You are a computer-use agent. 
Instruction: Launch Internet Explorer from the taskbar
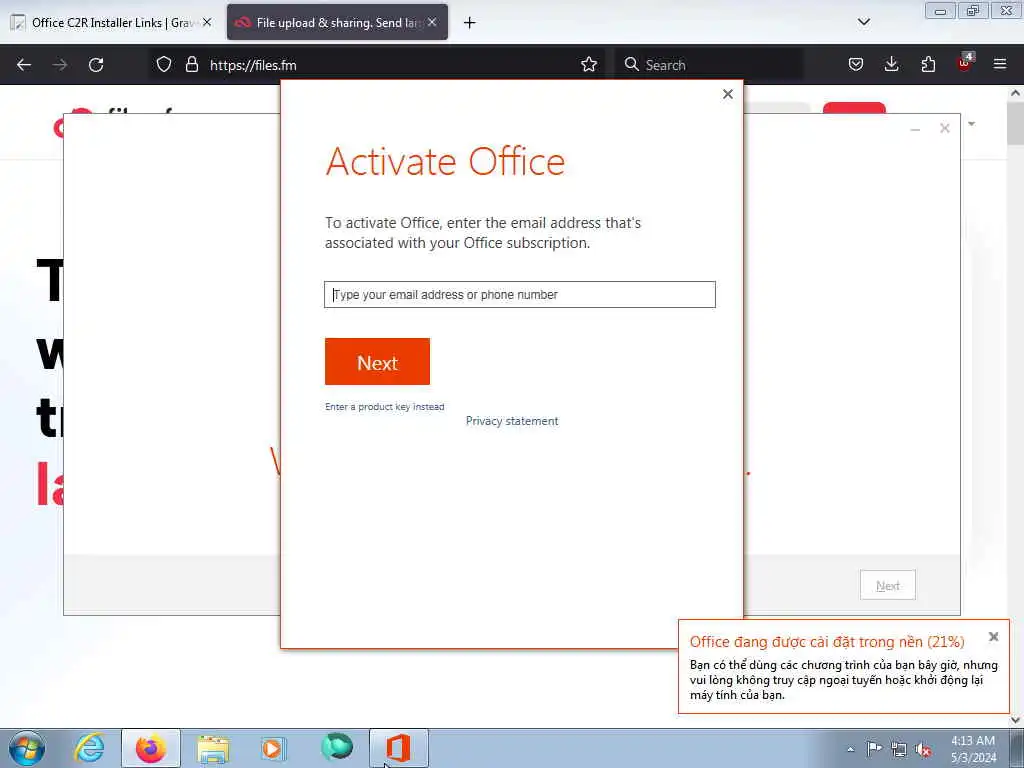(x=89, y=748)
